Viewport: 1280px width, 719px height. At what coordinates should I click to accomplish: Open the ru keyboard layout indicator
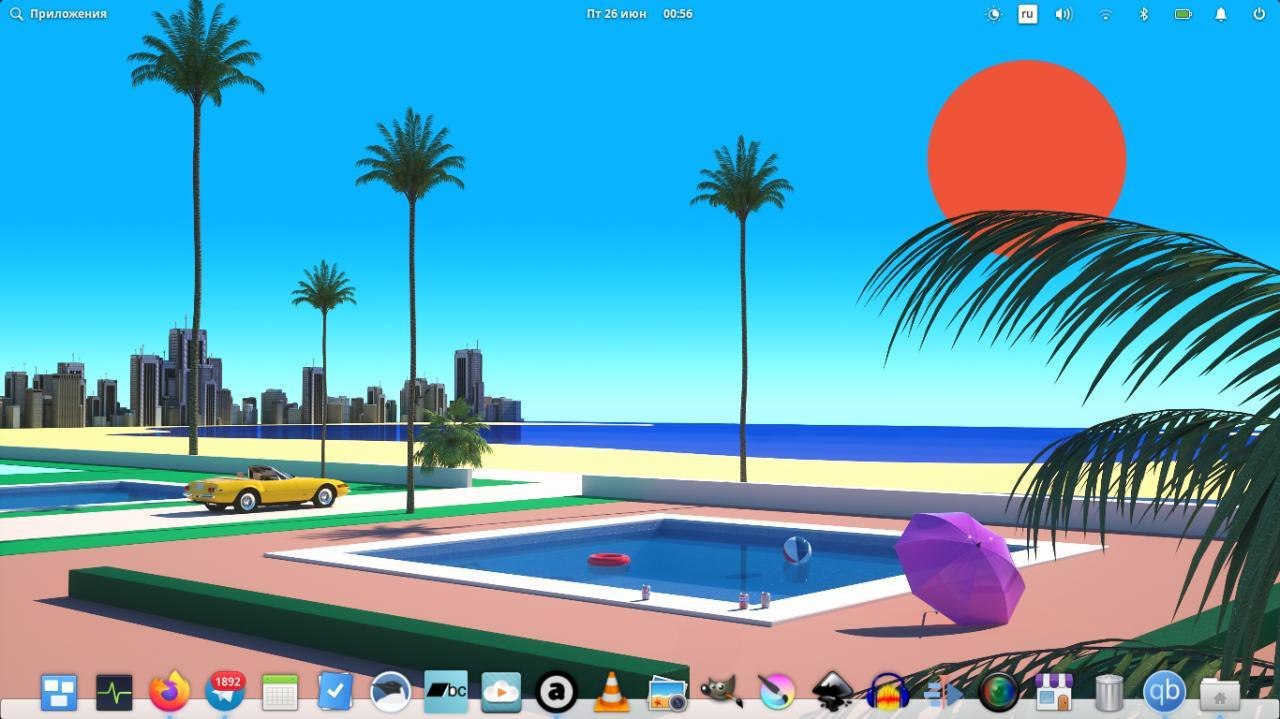[1027, 14]
